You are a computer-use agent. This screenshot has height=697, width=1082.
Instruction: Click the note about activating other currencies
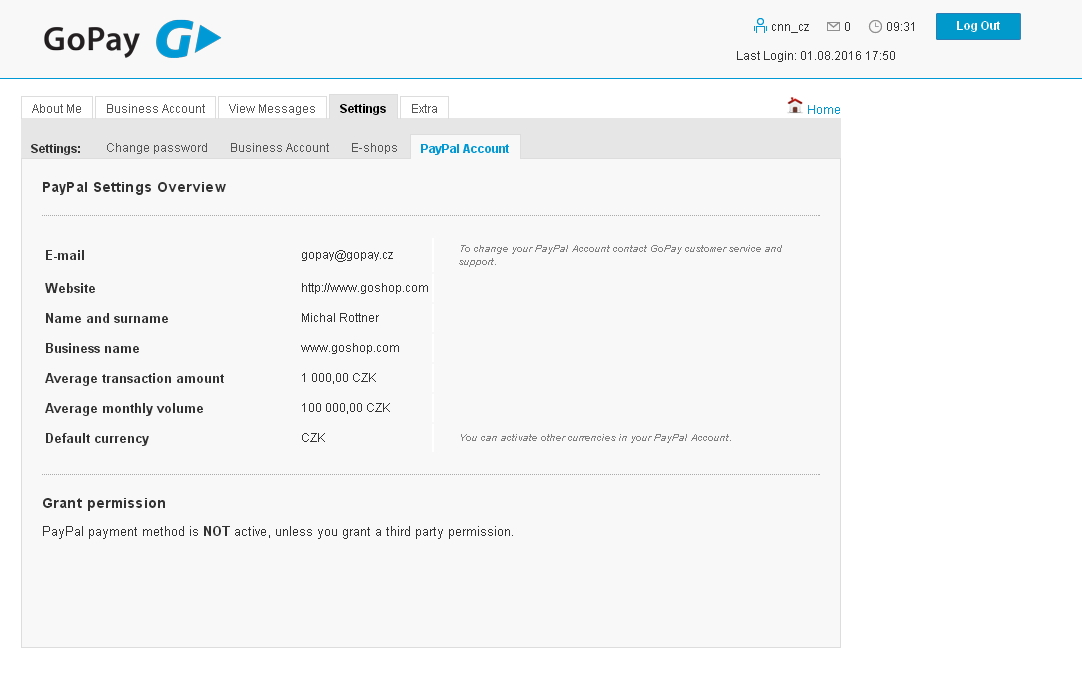(596, 438)
